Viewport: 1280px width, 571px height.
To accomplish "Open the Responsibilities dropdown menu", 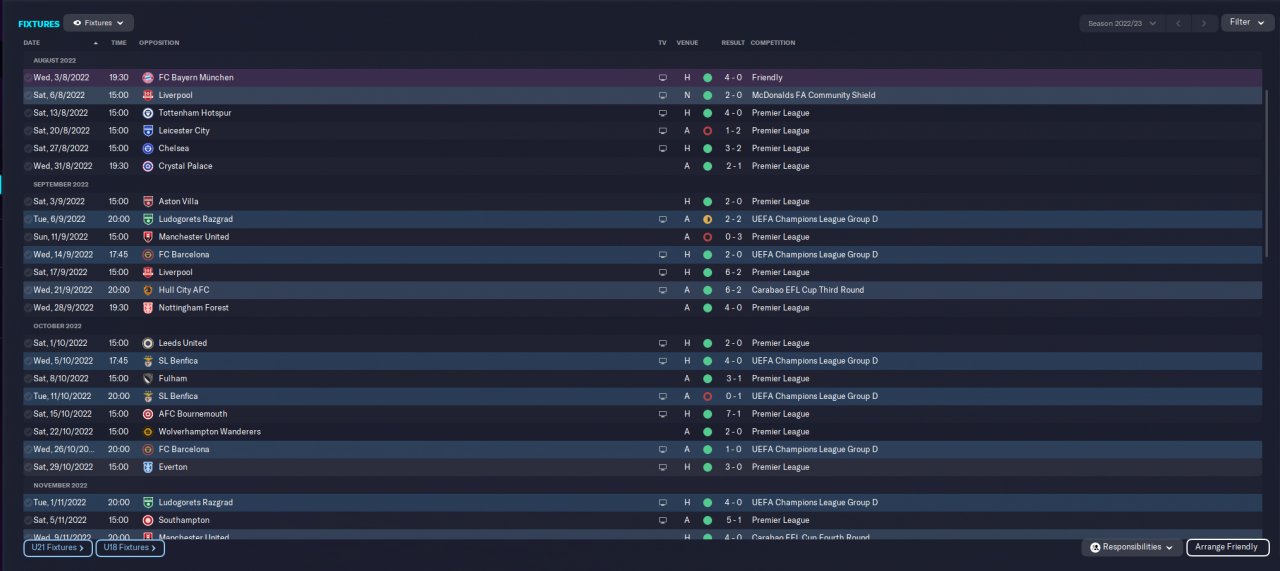I will click(1132, 547).
